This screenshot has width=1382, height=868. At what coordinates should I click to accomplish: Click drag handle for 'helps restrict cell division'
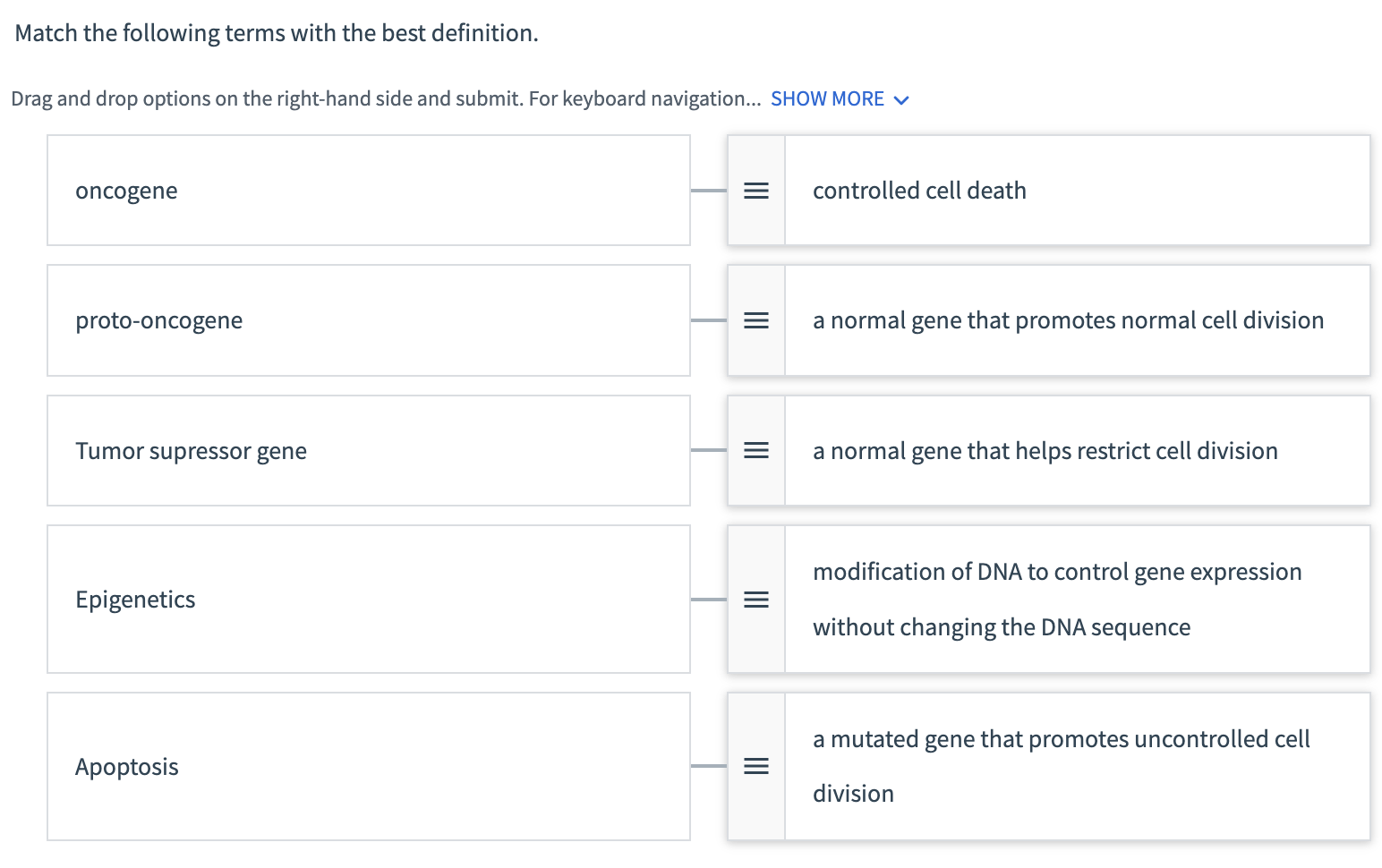tap(756, 450)
